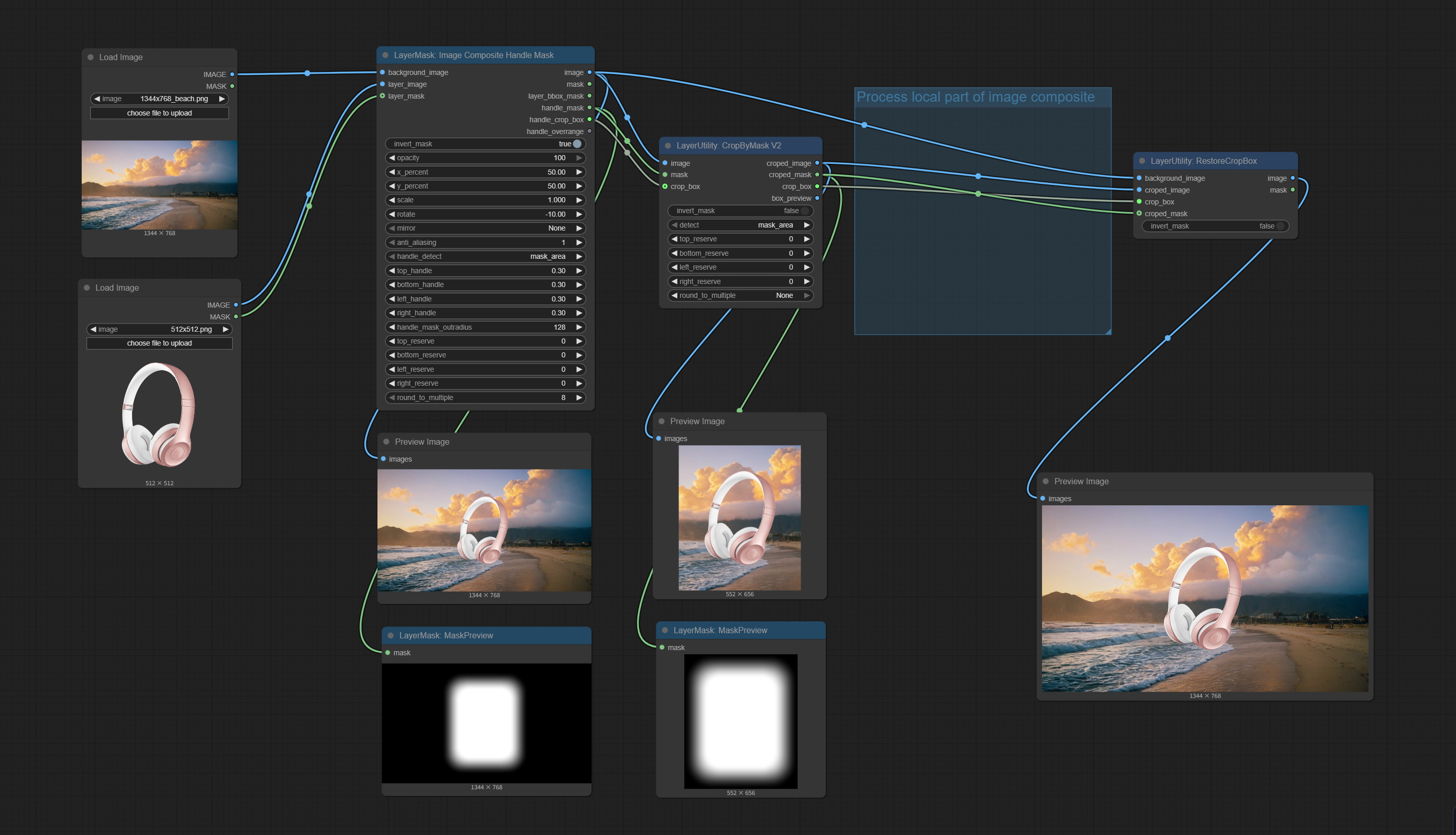Click the CropByMask V2 node collapse dot

[668, 146]
